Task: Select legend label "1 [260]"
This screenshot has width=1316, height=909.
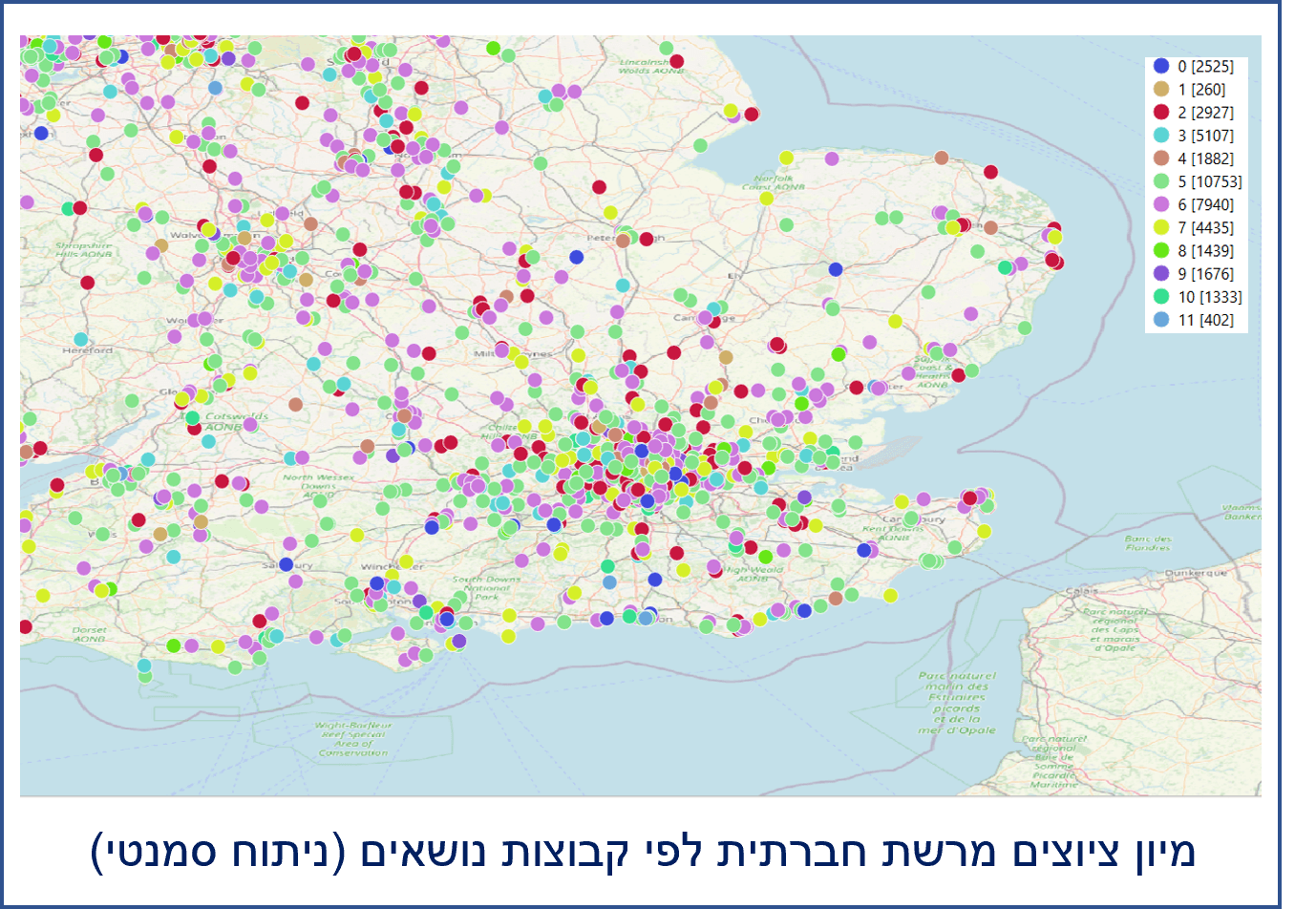Action: [x=1201, y=89]
